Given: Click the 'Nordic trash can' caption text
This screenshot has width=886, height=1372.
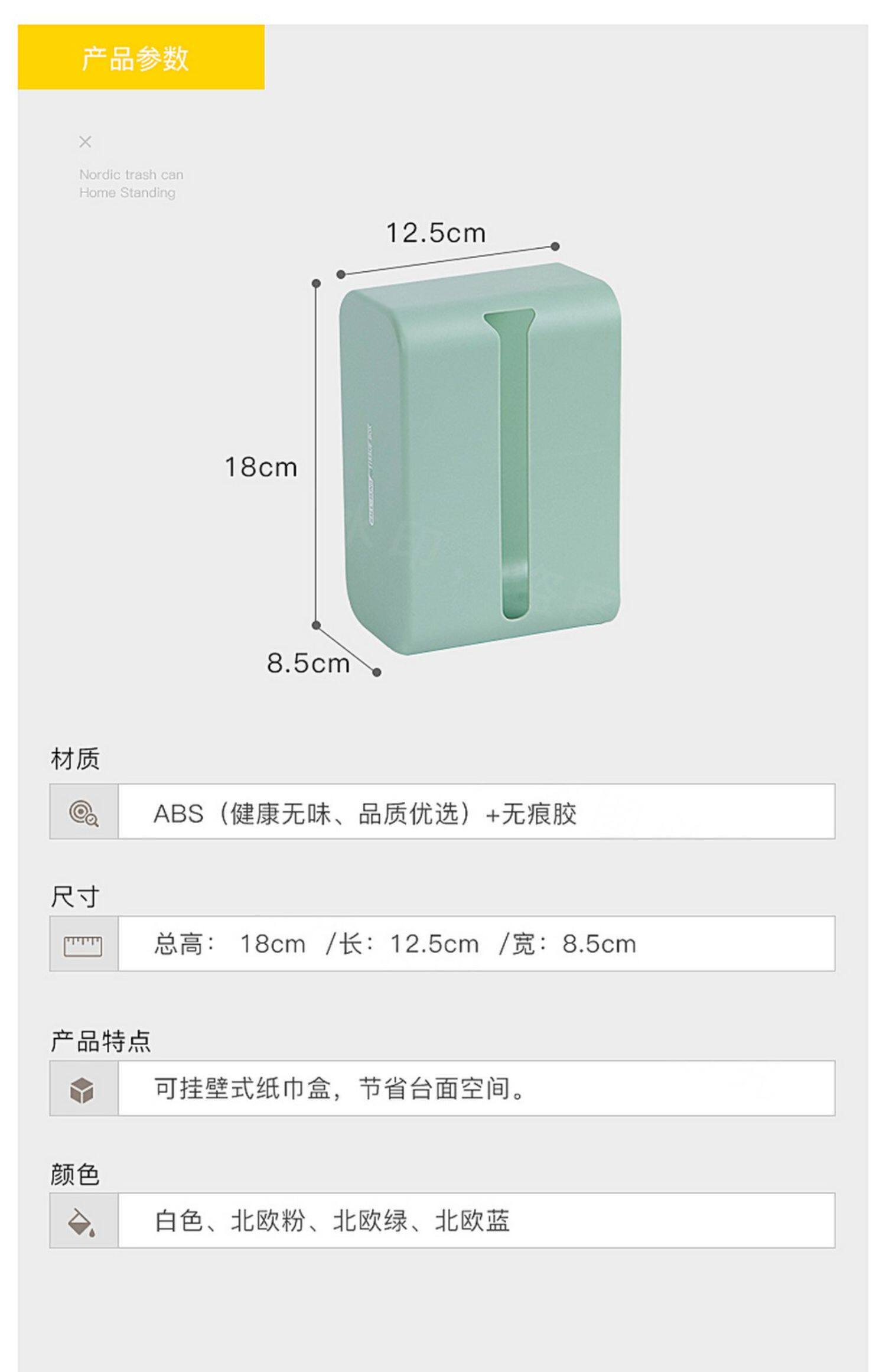Looking at the screenshot, I should (131, 175).
